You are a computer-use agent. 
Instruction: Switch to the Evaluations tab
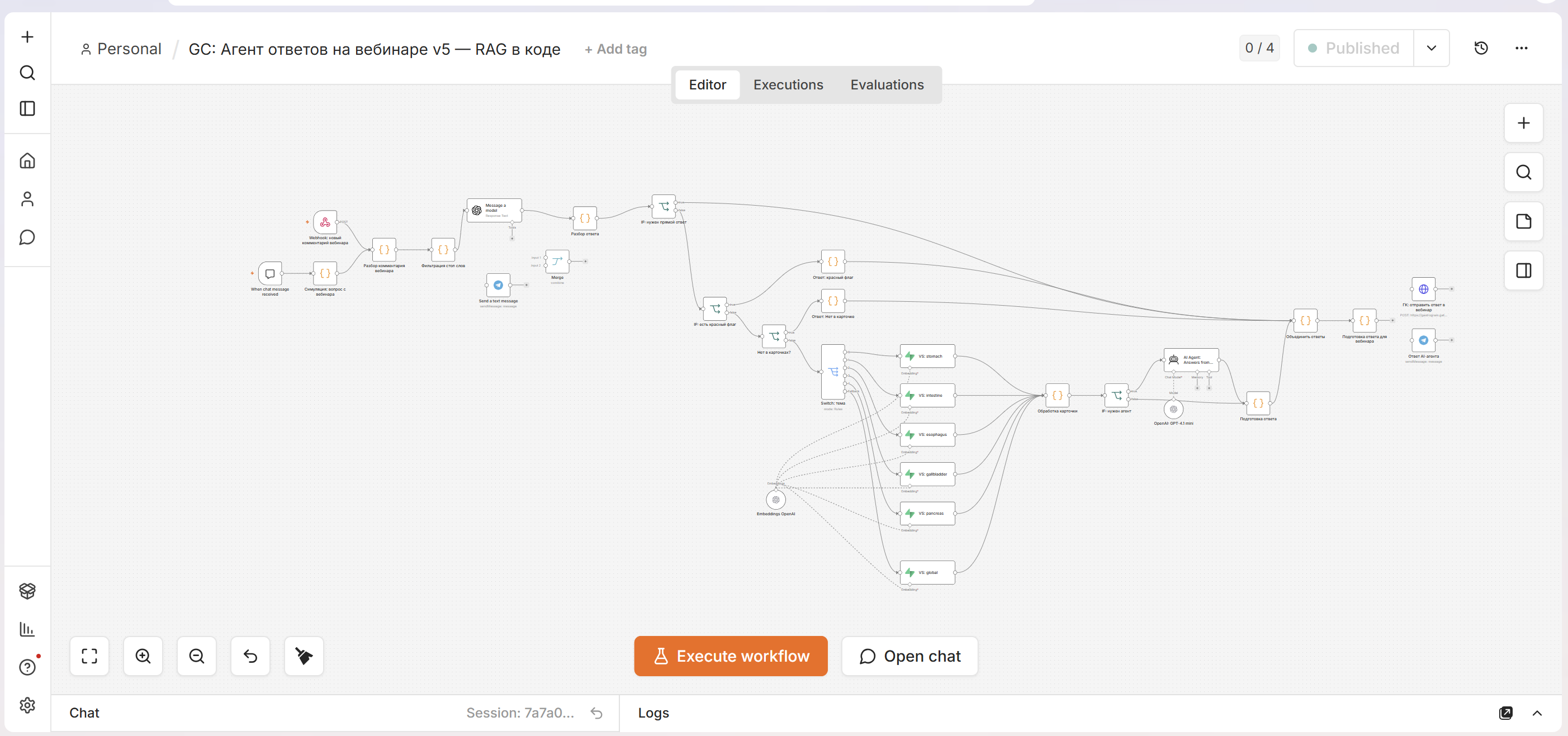point(887,84)
